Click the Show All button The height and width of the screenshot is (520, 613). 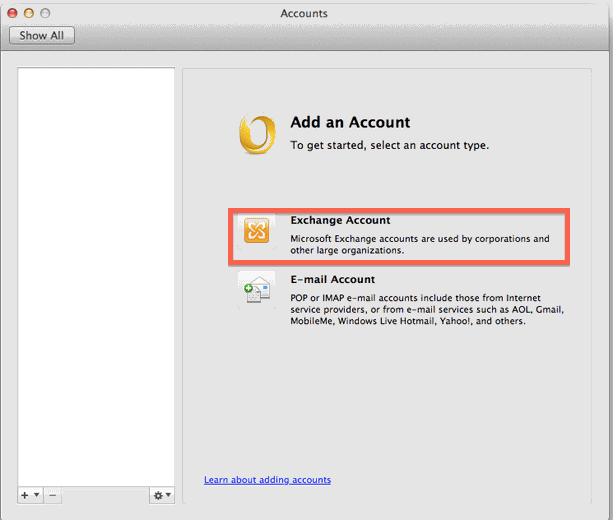click(x=42, y=36)
